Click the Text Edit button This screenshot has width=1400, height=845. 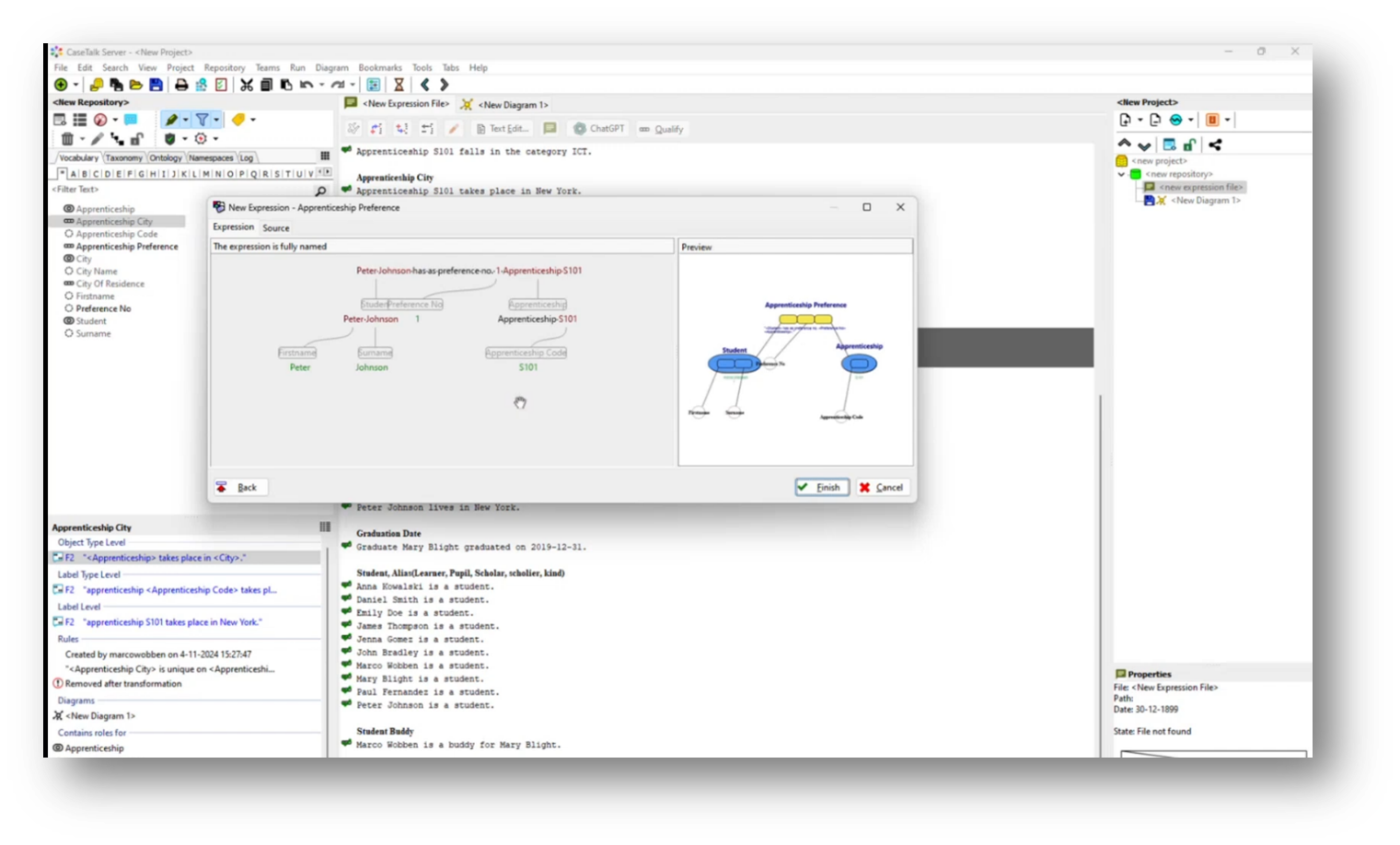[x=503, y=129]
